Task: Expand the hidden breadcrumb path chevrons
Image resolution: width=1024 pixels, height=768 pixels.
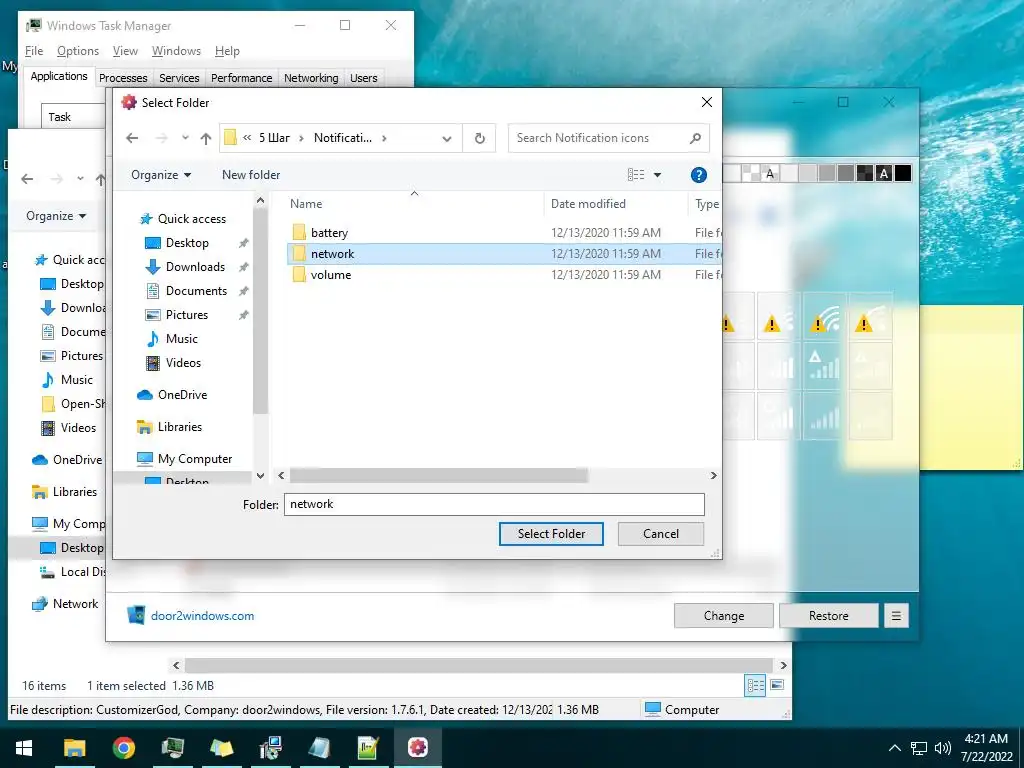Action: (x=247, y=138)
